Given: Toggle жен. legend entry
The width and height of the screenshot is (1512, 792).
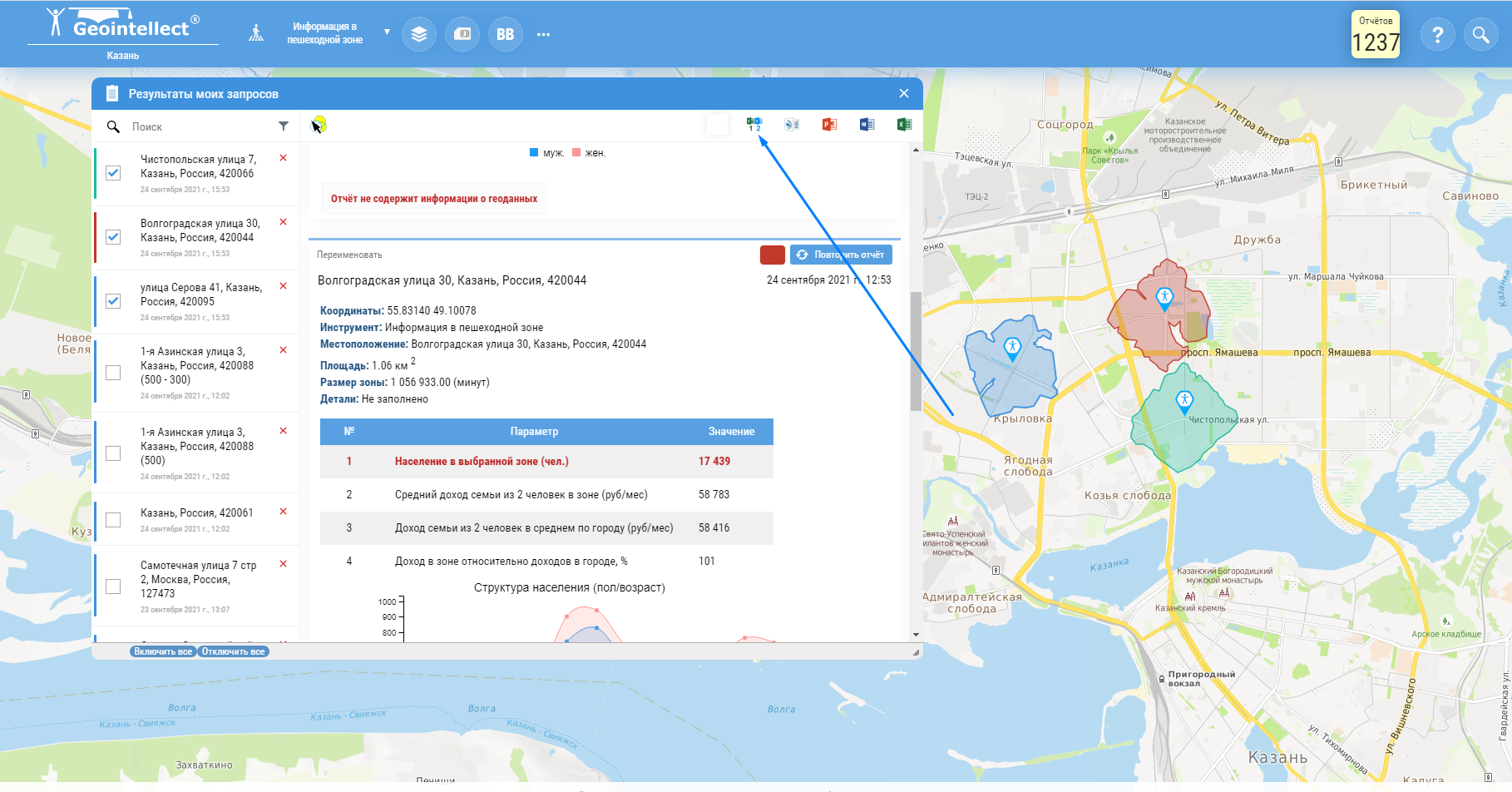Looking at the screenshot, I should [x=589, y=153].
